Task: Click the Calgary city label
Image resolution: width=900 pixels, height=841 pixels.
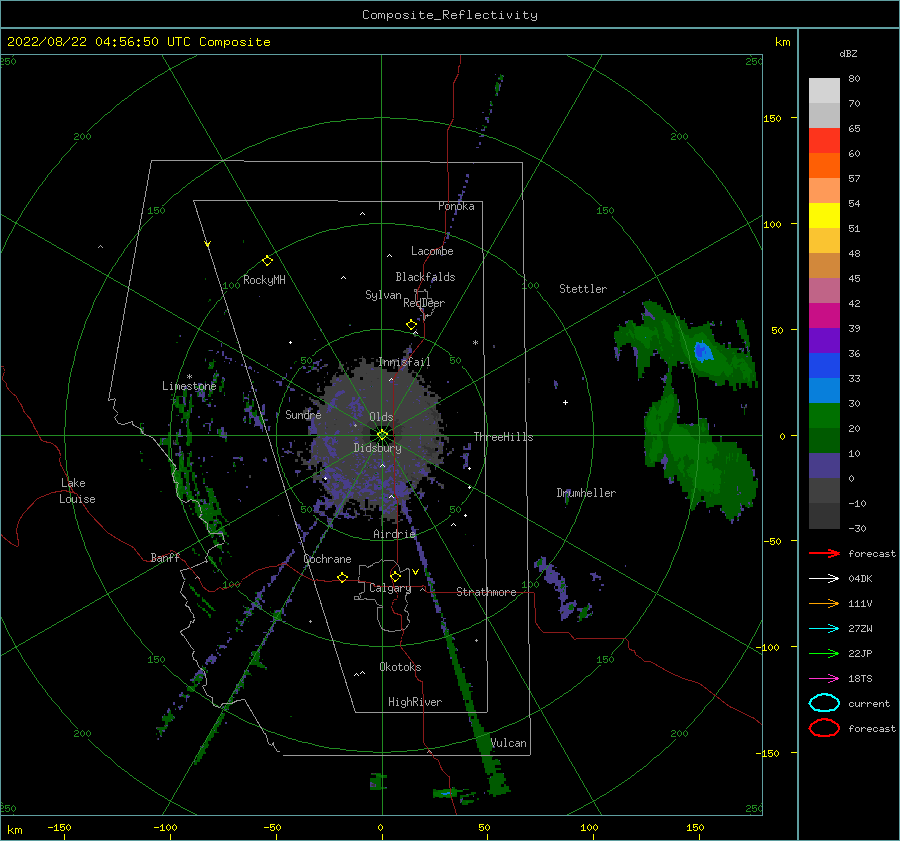Action: tap(390, 588)
